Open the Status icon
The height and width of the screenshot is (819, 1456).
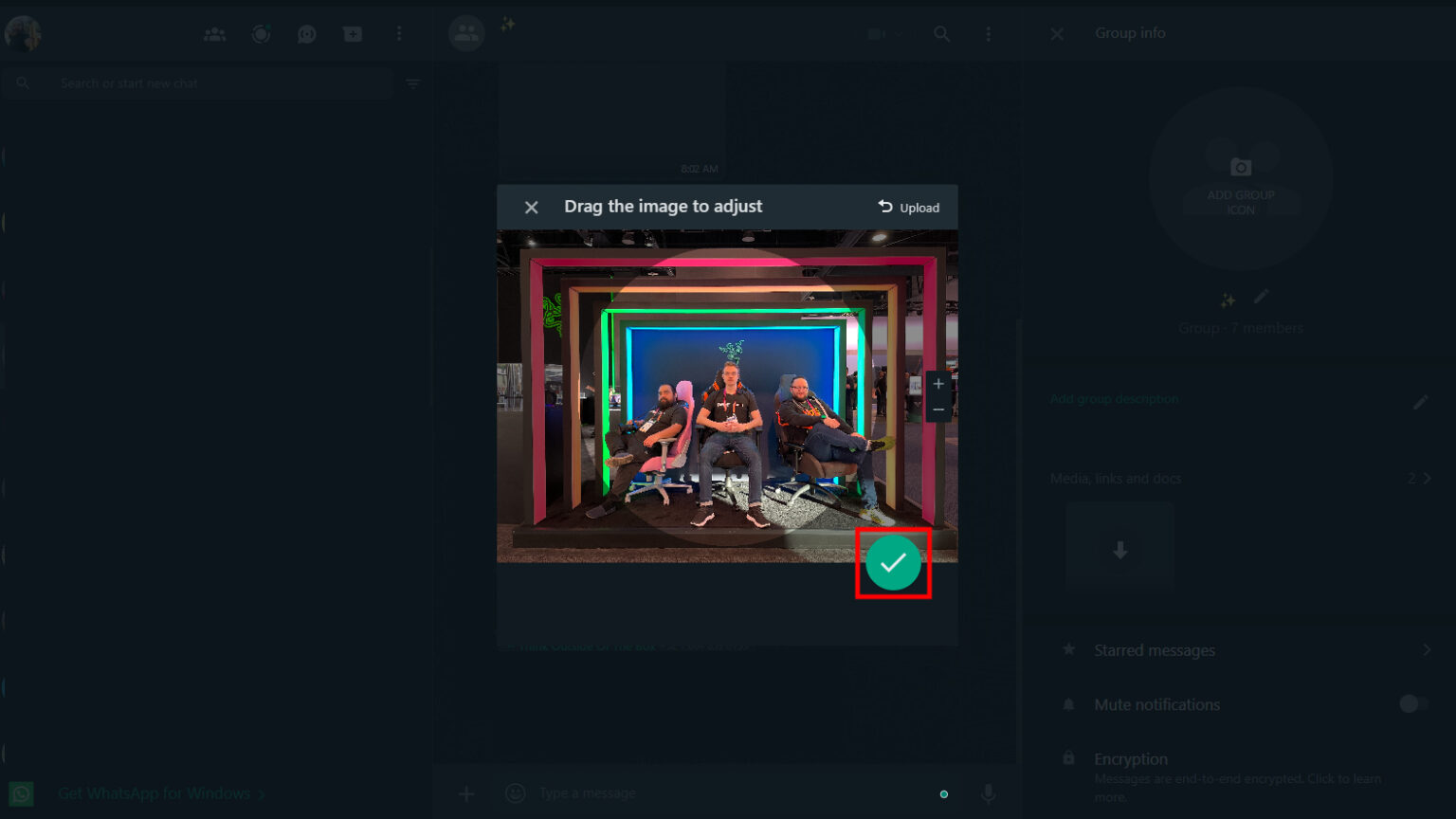pos(261,34)
